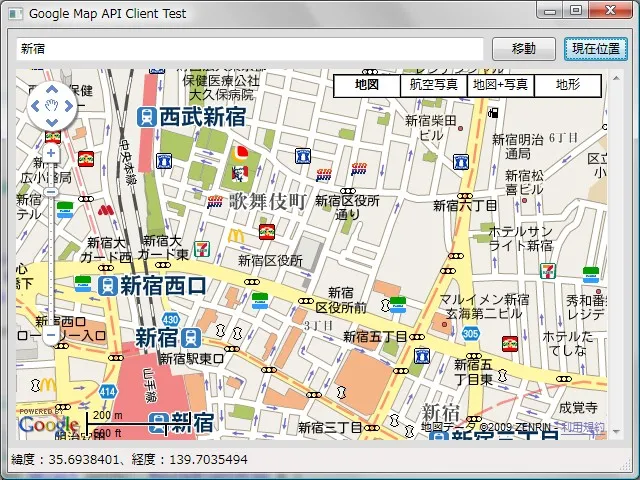The height and width of the screenshot is (480, 640).
Task: Select the 地図+写真 hybrid view
Action: 500,85
